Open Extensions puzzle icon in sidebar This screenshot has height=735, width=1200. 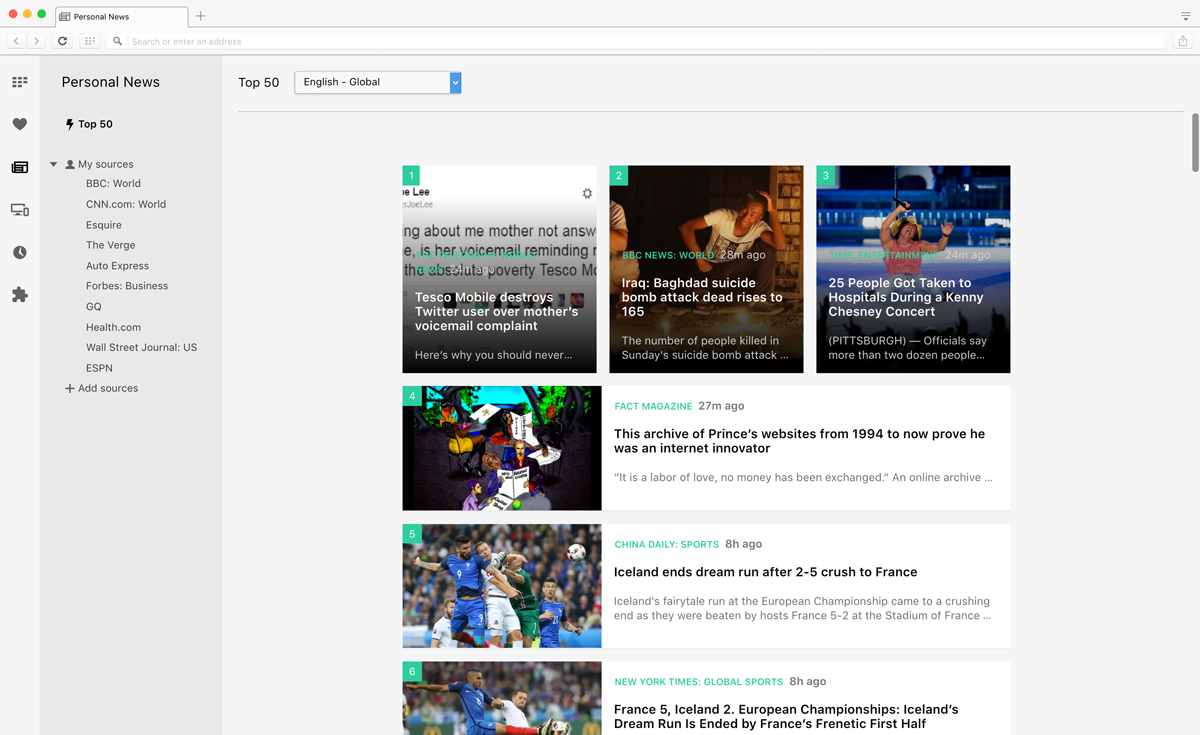pos(20,295)
